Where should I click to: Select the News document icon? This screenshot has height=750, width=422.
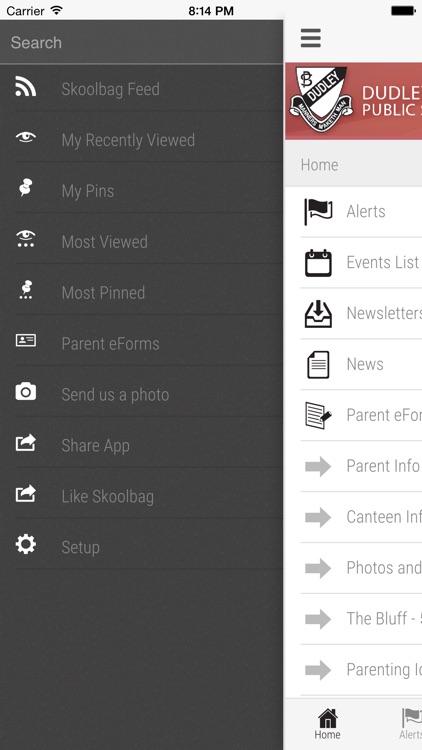click(x=318, y=364)
